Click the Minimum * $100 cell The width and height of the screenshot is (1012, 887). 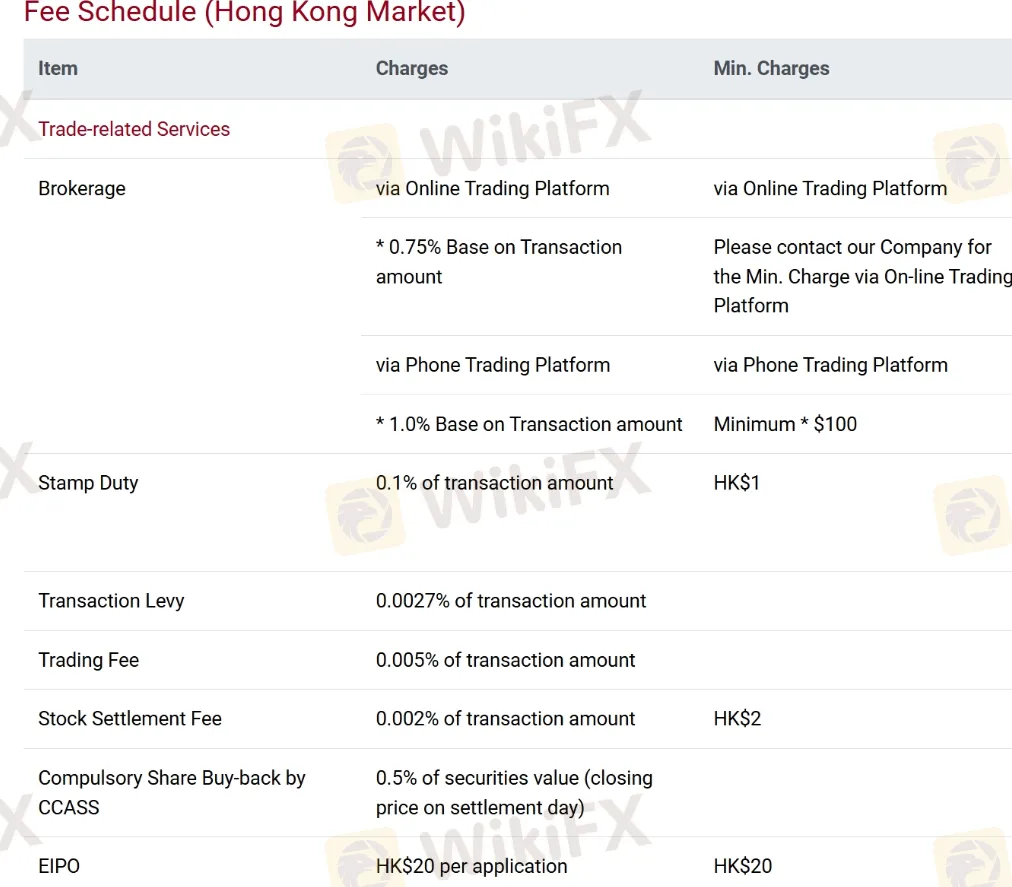(x=785, y=424)
